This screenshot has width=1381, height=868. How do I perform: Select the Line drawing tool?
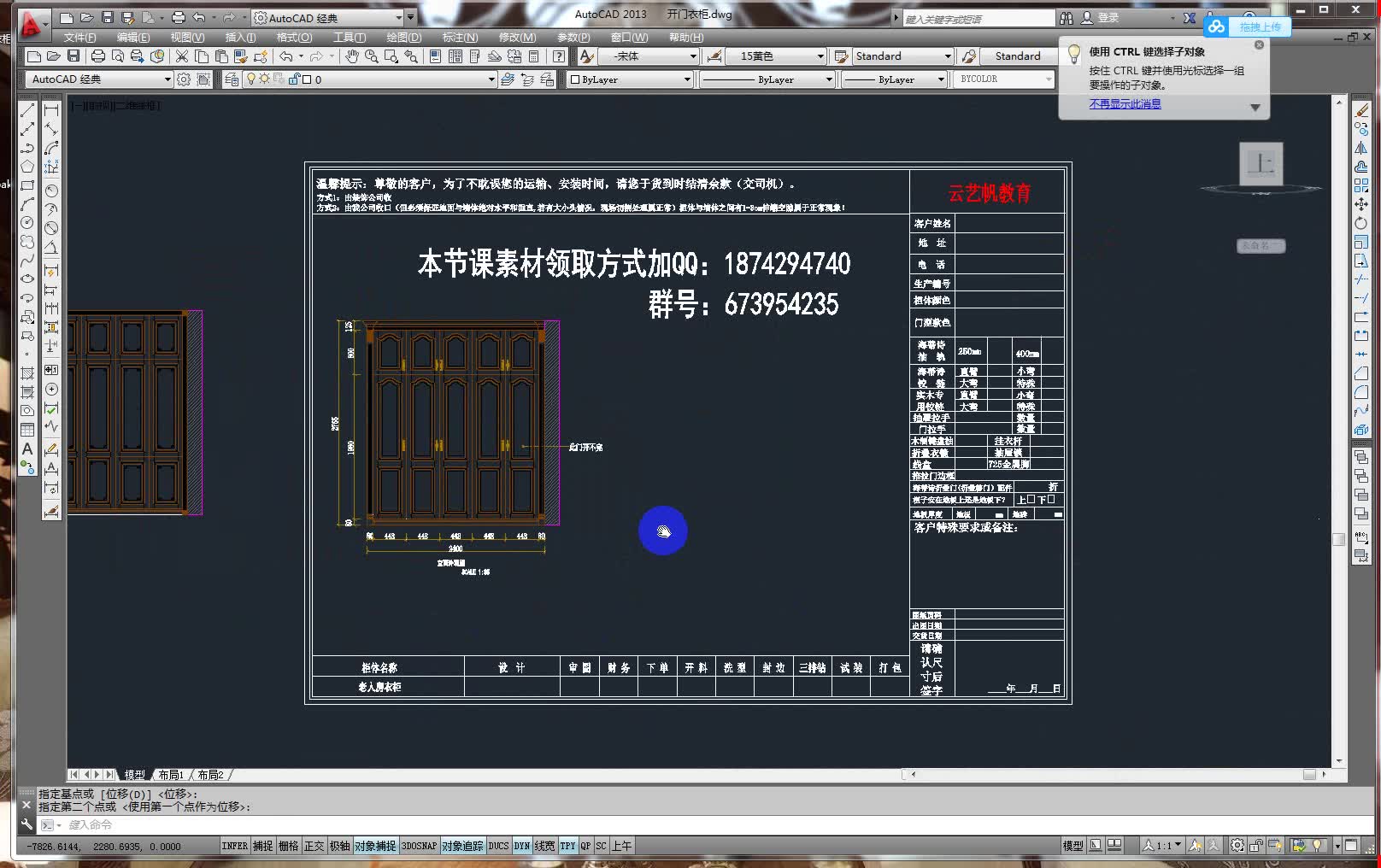pyautogui.click(x=26, y=111)
